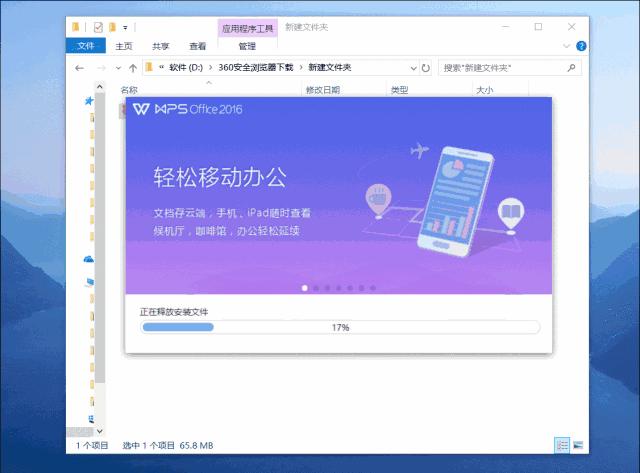The width and height of the screenshot is (640, 473).
Task: Maximize the Explorer window
Action: click(x=538, y=27)
